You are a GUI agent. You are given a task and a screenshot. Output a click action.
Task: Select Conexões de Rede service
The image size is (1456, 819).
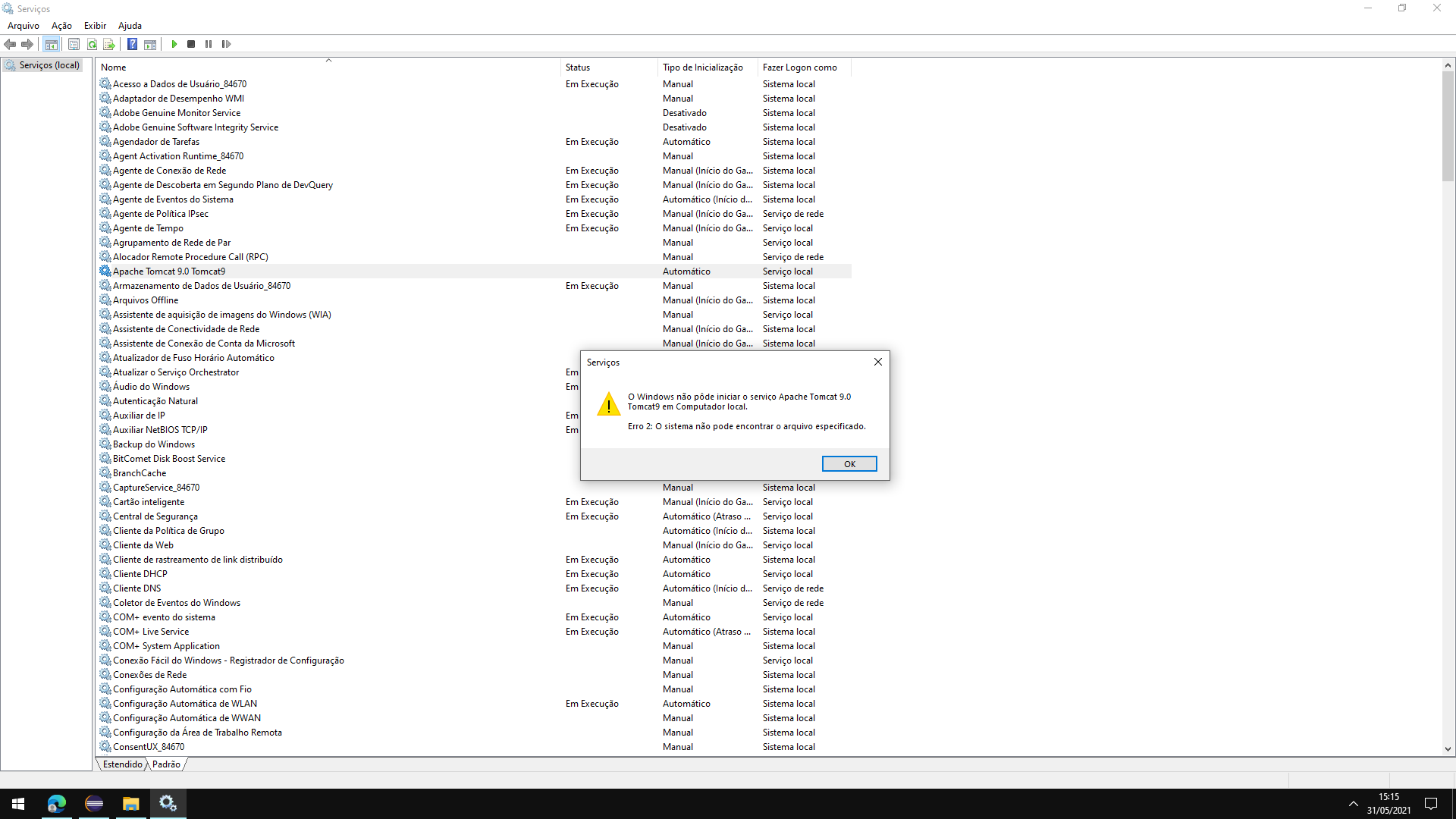[474, 675]
